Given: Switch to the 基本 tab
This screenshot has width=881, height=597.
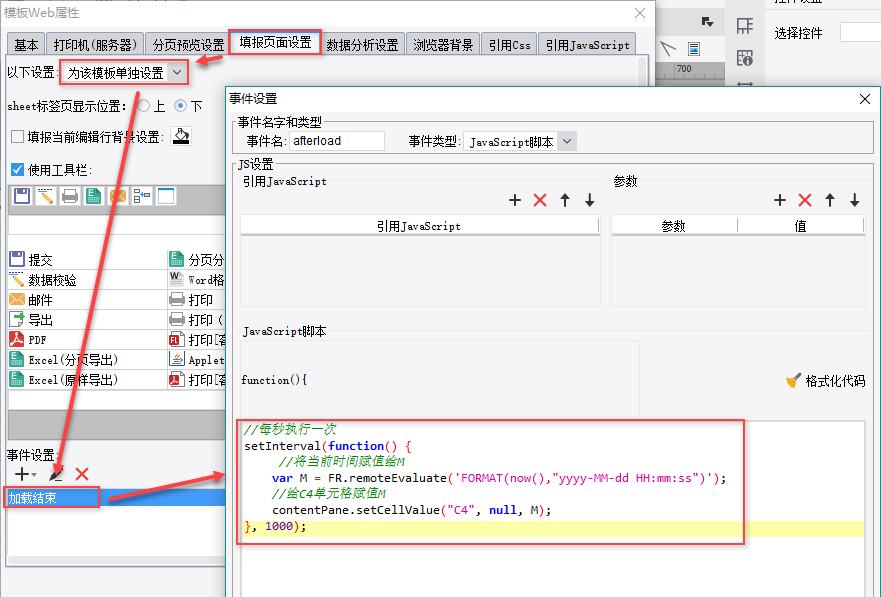Looking at the screenshot, I should pos(26,44).
